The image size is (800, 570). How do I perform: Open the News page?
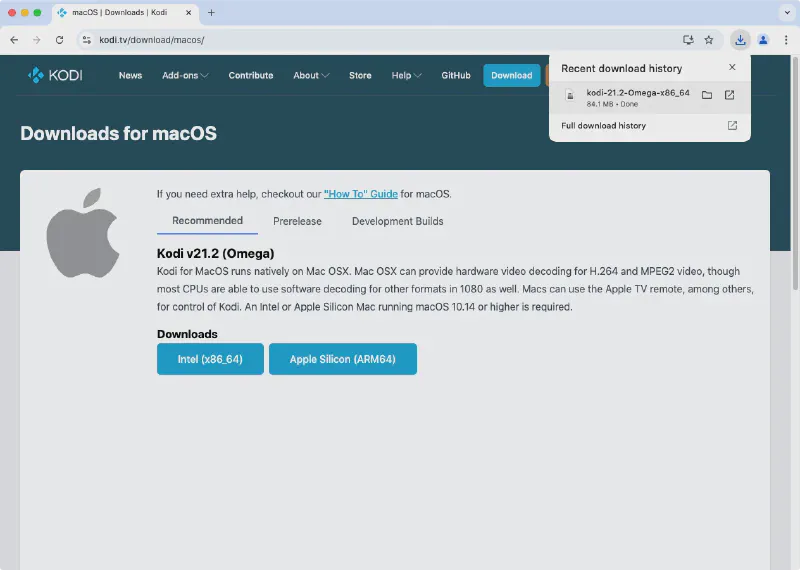[130, 76]
